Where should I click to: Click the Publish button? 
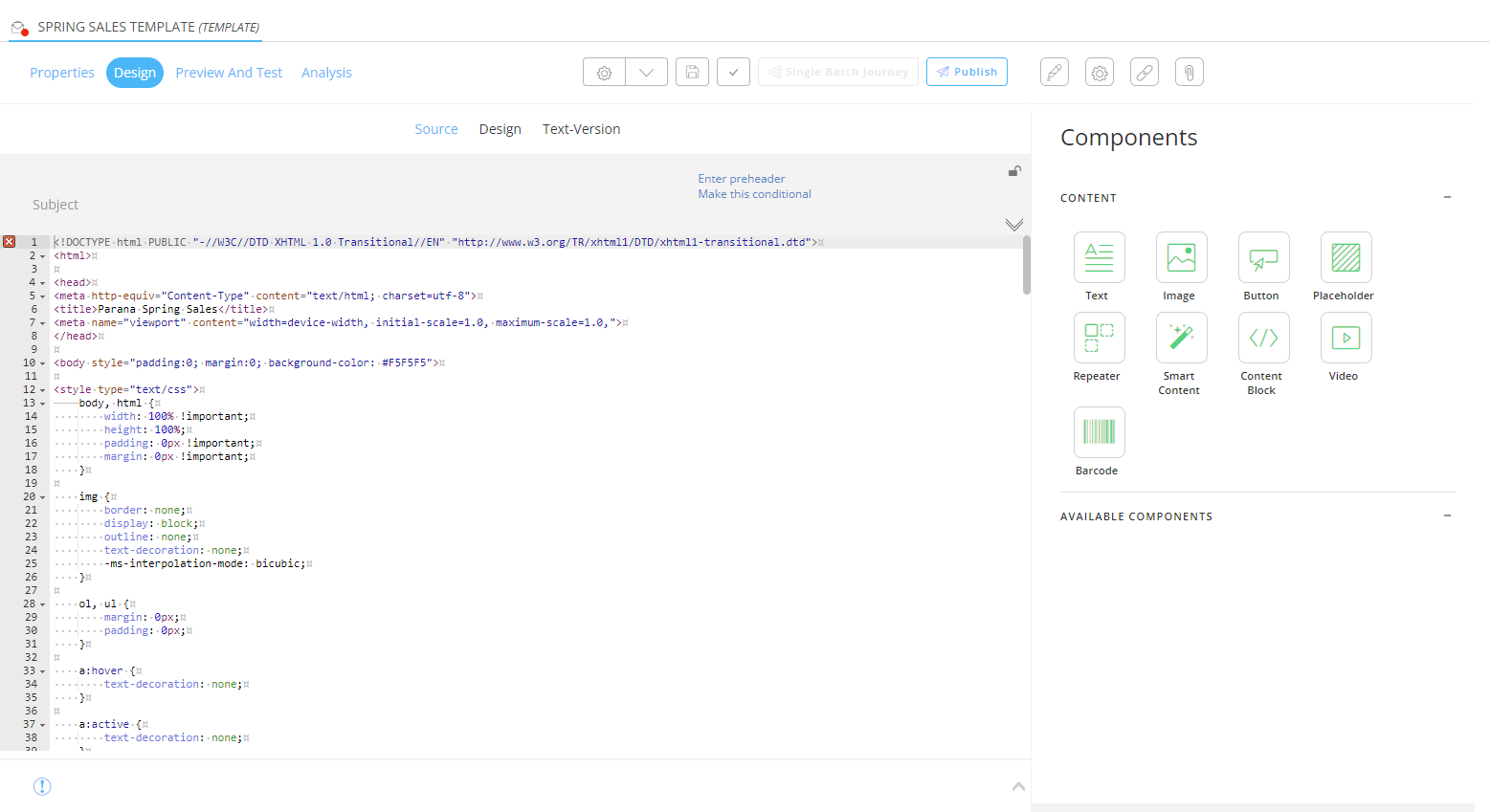coord(967,73)
